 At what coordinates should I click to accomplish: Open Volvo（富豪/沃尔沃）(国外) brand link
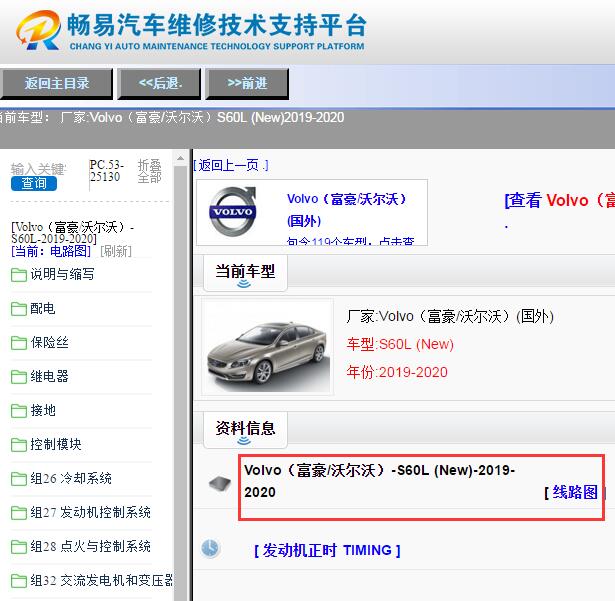[346, 210]
